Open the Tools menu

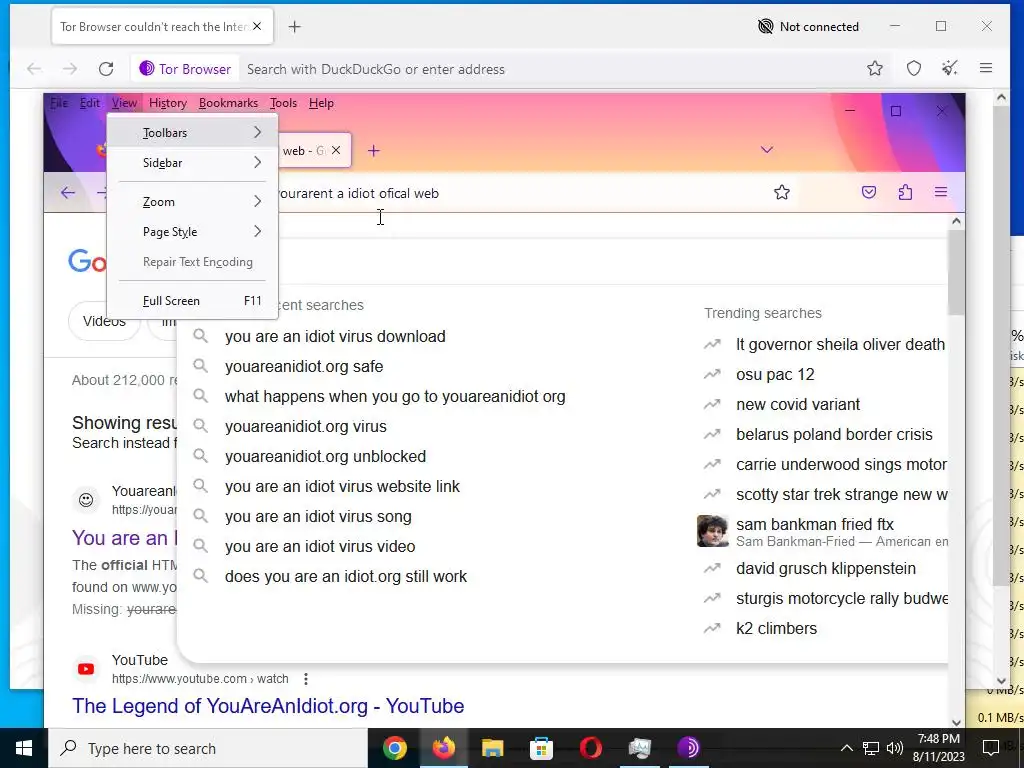(283, 103)
